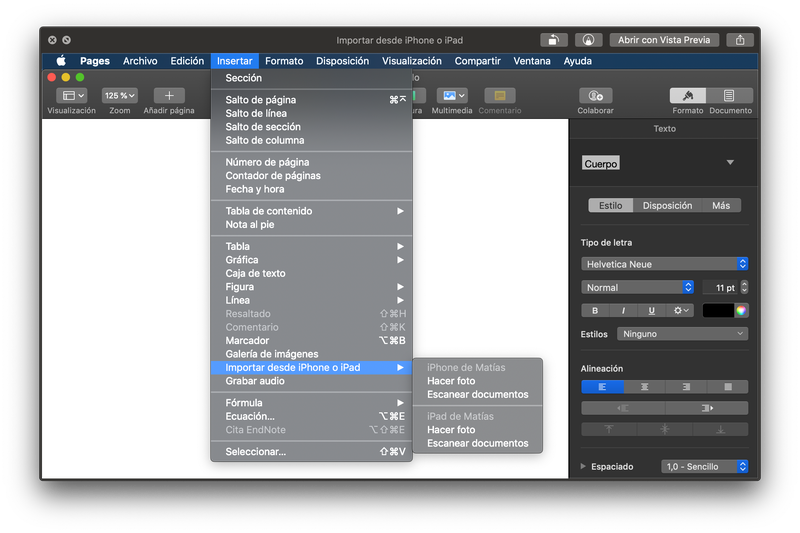Choose Escanear documentos under iPhone de Matías

tap(478, 394)
